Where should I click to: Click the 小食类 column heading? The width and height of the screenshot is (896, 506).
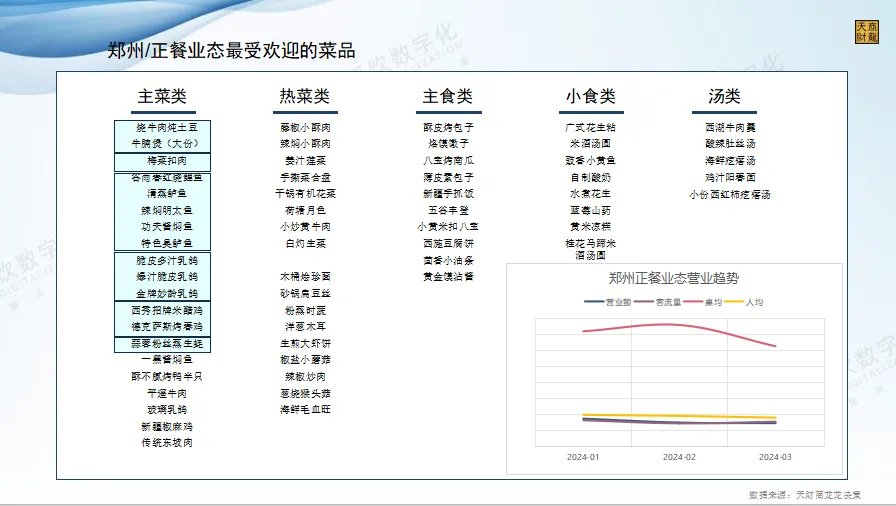591,96
